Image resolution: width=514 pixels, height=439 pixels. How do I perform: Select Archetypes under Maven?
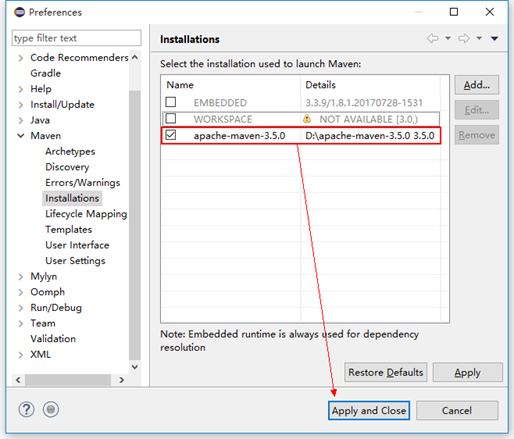70,151
